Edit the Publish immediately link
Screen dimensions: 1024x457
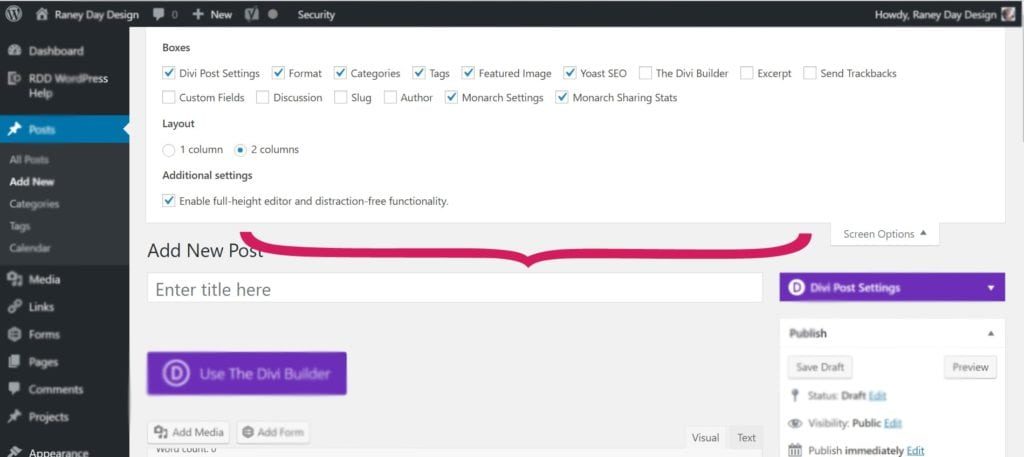click(x=916, y=450)
